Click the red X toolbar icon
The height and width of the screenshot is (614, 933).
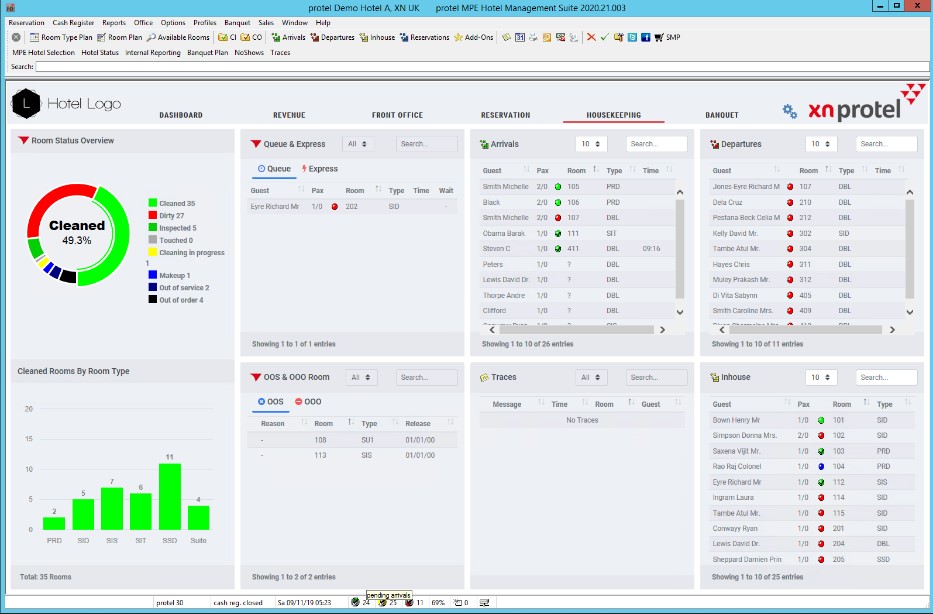591,37
